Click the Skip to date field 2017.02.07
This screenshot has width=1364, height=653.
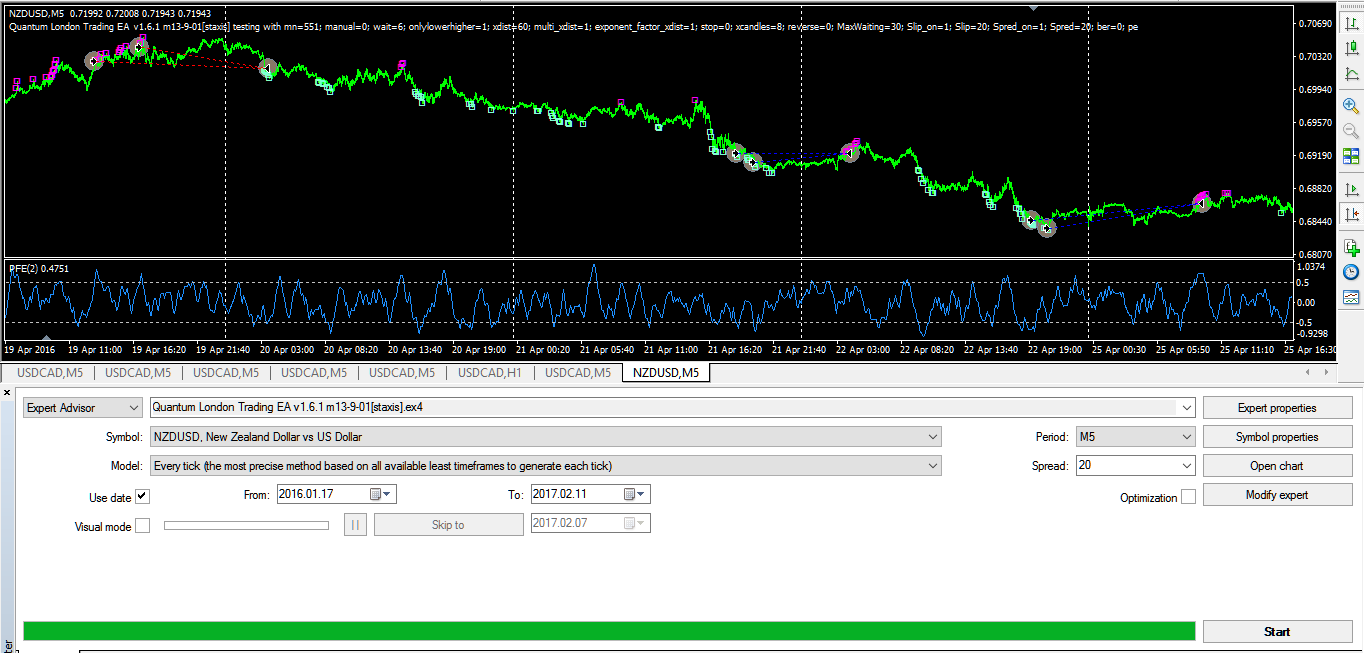[590, 523]
